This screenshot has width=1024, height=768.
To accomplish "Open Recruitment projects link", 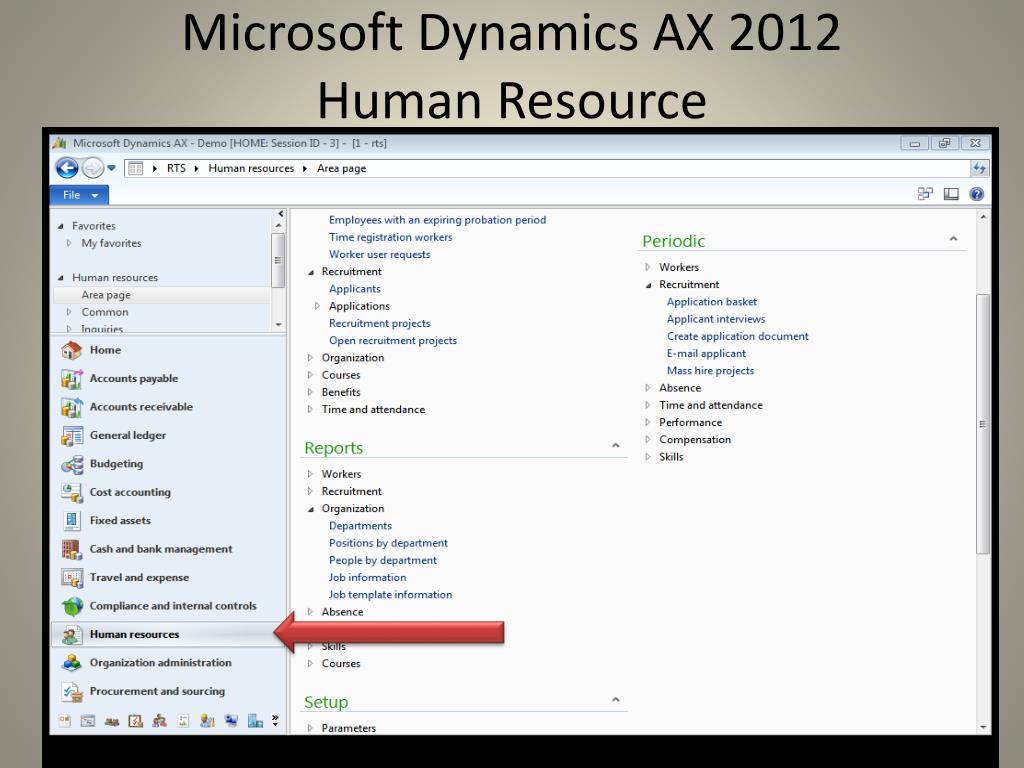I will (x=379, y=323).
